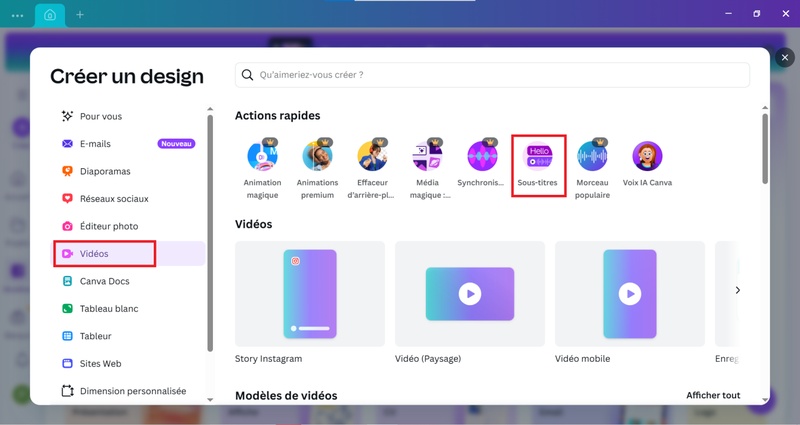
Task: Click the Vidéo mobile label
Action: [583, 359]
